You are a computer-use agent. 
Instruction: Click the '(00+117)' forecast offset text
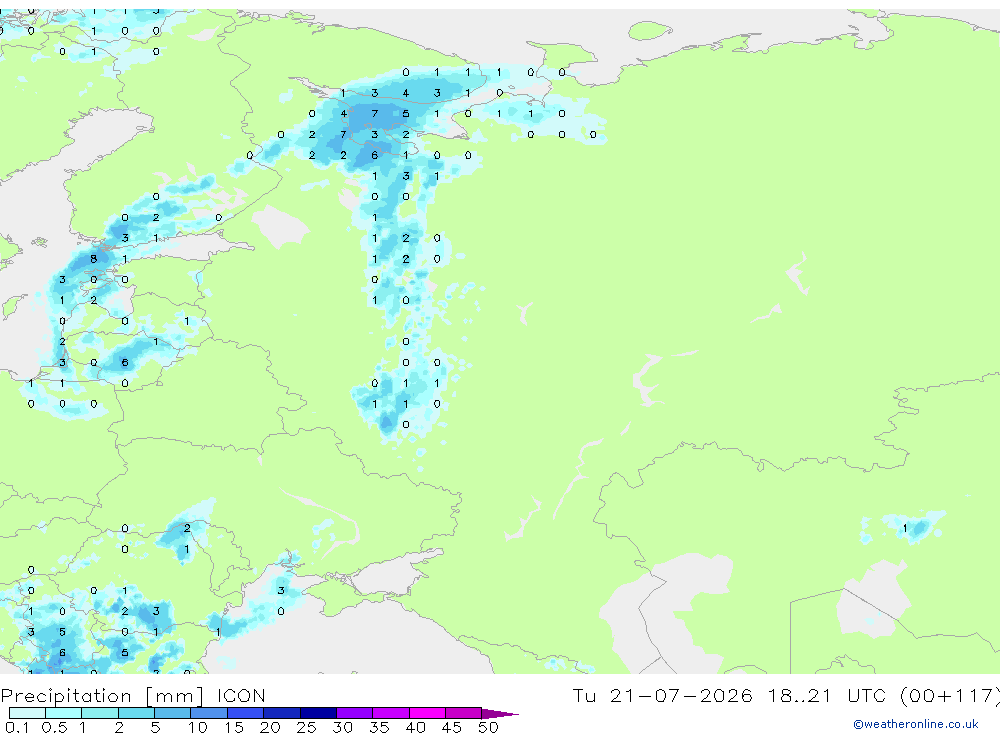click(x=949, y=696)
